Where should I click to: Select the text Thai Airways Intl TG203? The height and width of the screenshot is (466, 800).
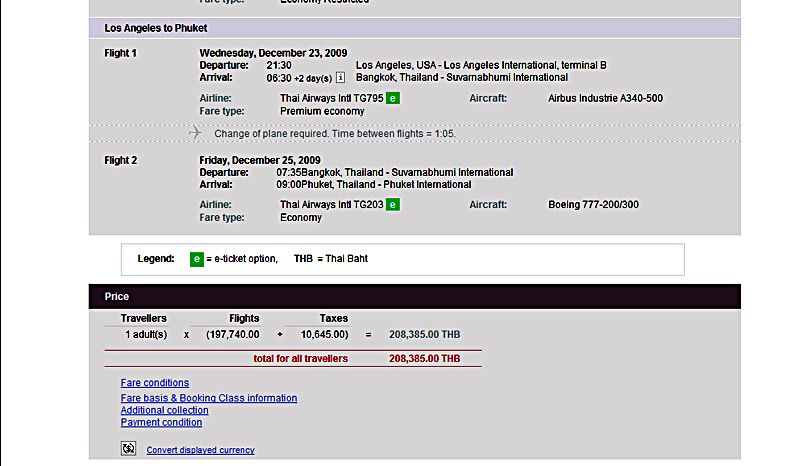(x=332, y=205)
